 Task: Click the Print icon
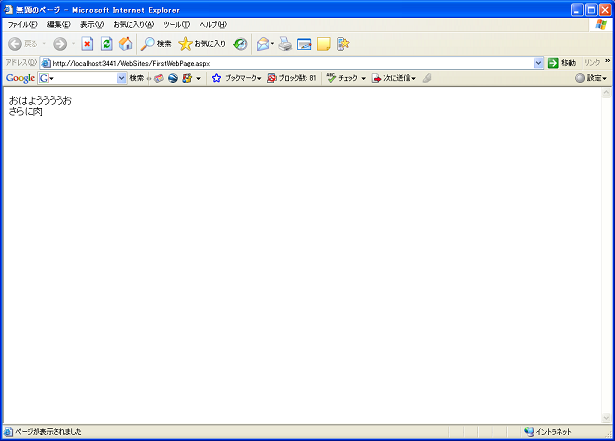click(285, 44)
